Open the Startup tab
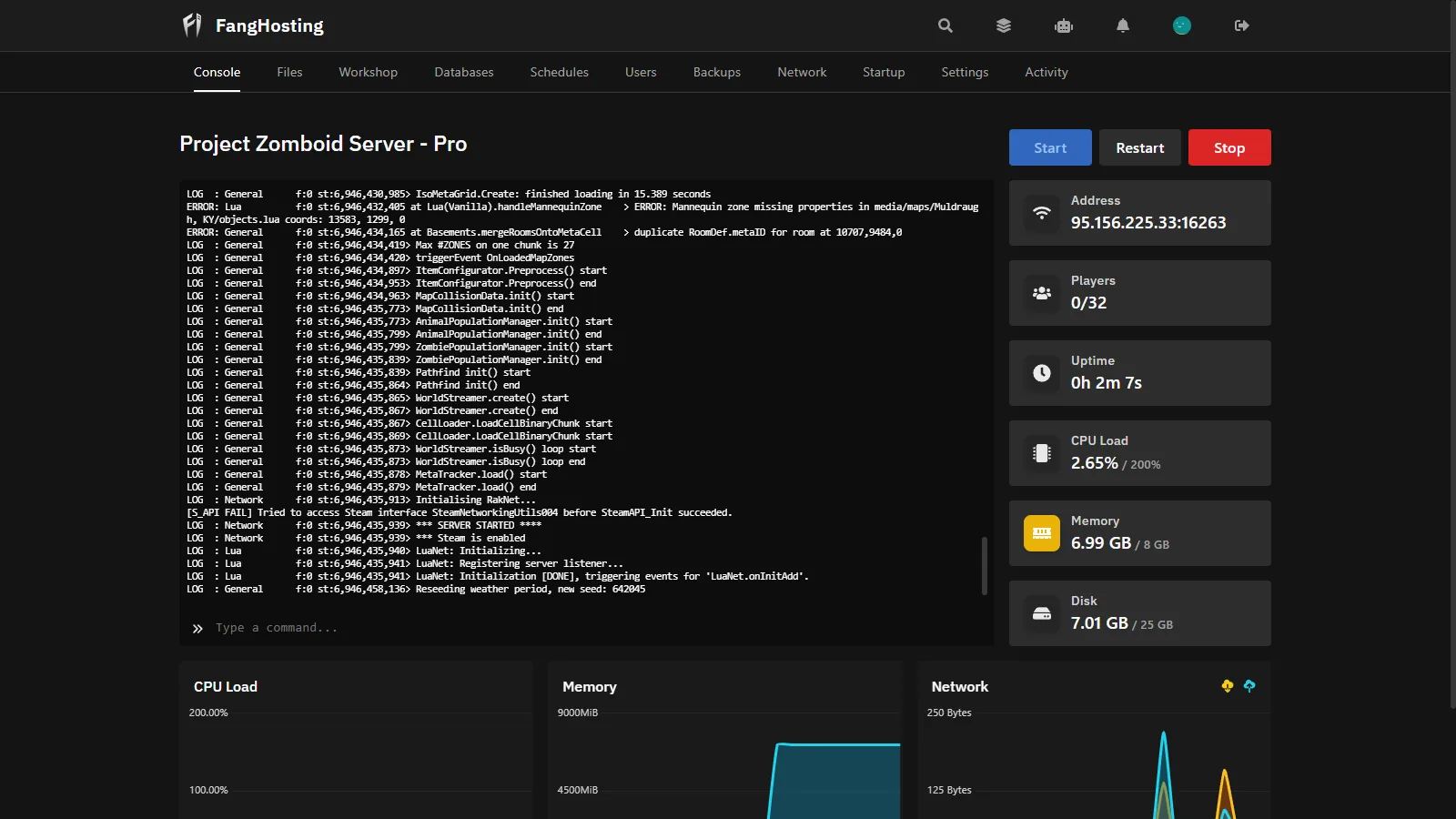1456x819 pixels. [x=884, y=72]
